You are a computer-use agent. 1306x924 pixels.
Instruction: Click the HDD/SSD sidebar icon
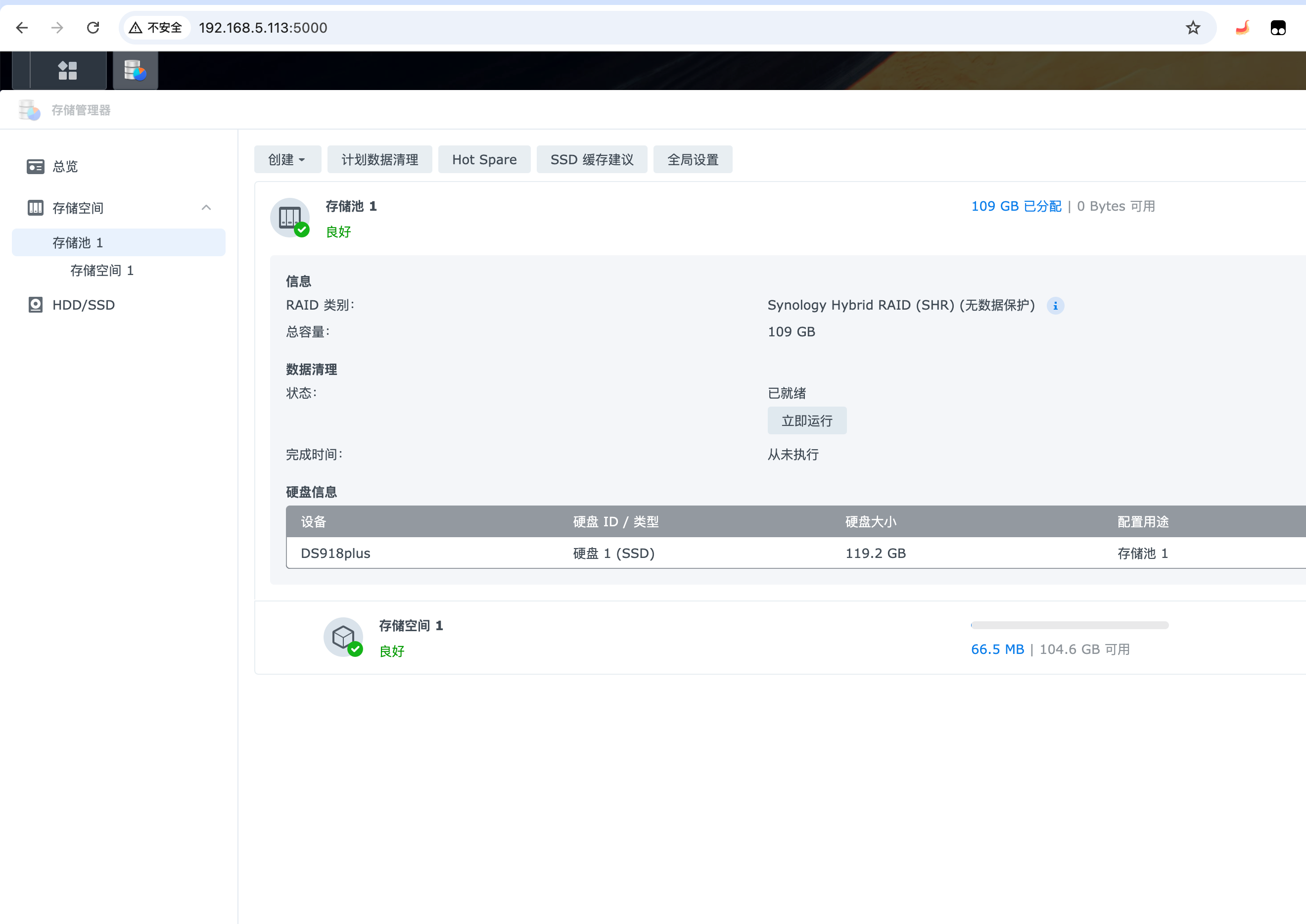(35, 305)
